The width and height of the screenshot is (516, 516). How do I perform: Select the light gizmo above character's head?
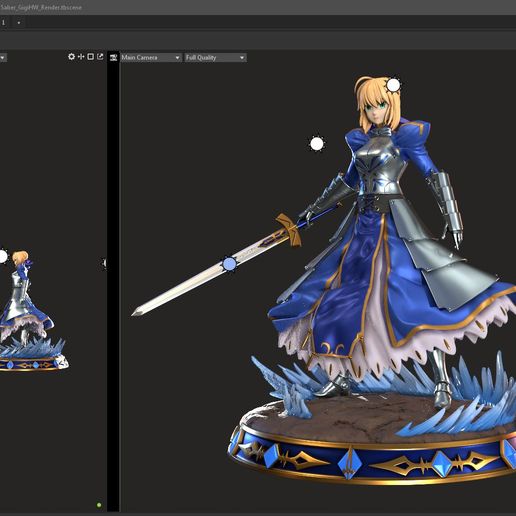tap(393, 85)
